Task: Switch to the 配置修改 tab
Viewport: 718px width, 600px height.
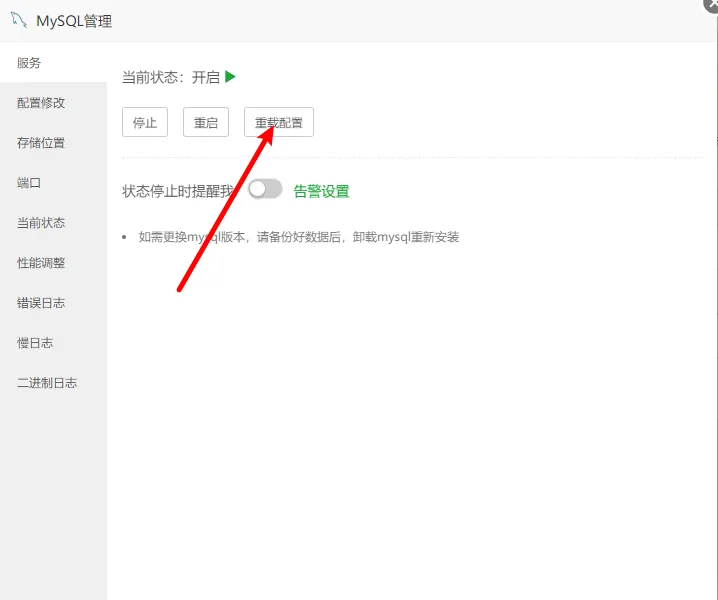Action: 53,103
